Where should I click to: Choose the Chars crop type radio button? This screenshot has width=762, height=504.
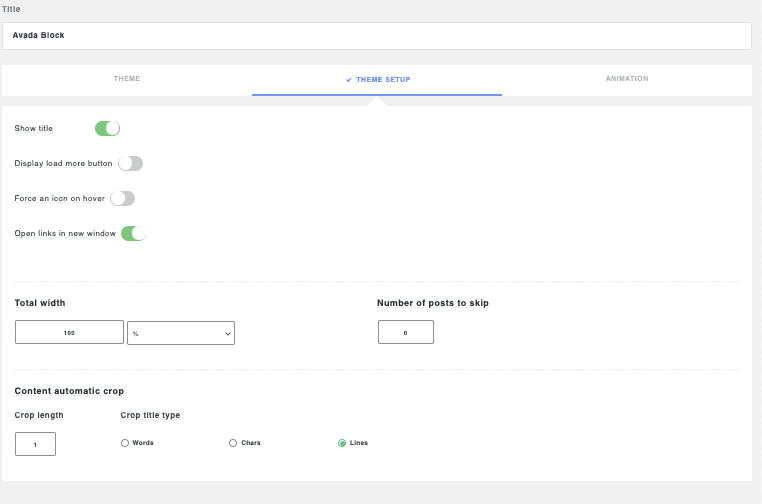[x=233, y=443]
